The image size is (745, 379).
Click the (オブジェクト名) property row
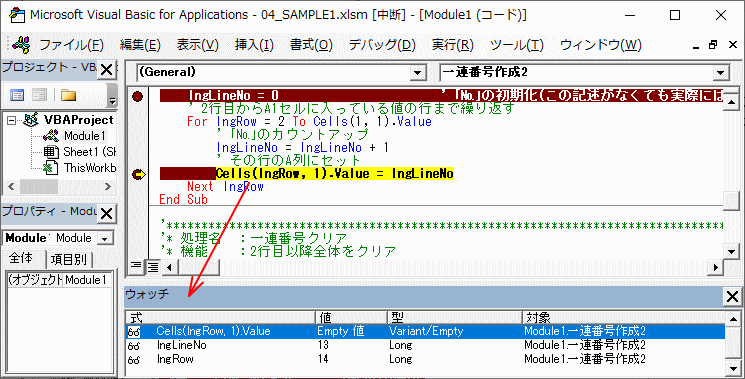60,280
